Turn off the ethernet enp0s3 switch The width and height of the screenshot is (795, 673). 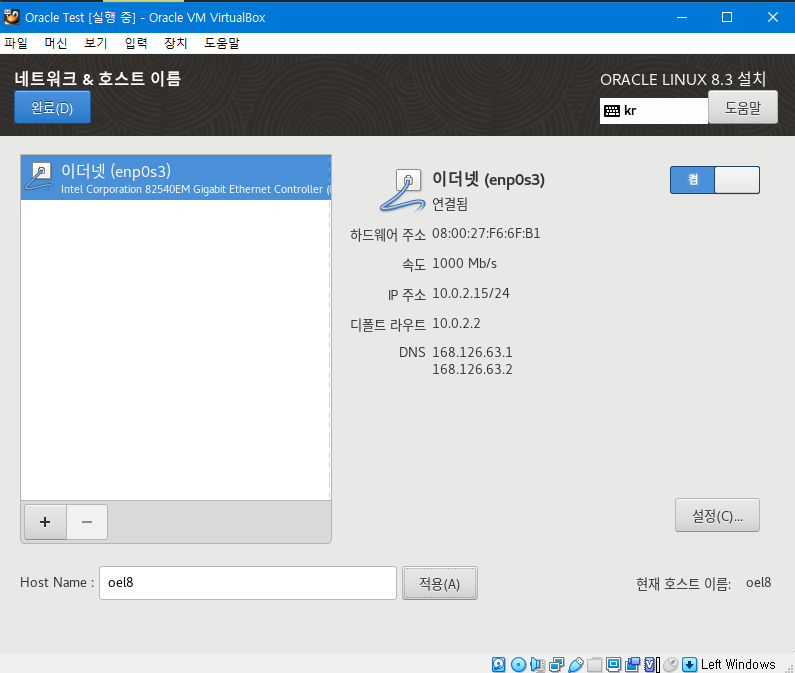click(x=714, y=180)
